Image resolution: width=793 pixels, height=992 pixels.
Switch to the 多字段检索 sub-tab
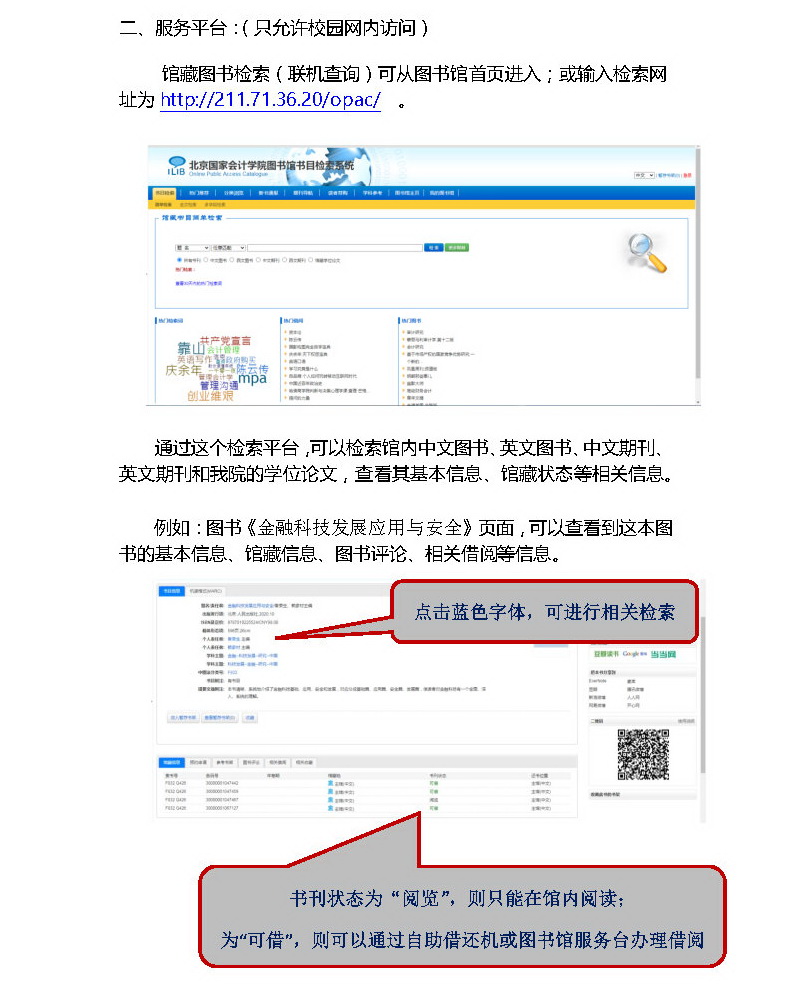click(x=215, y=204)
